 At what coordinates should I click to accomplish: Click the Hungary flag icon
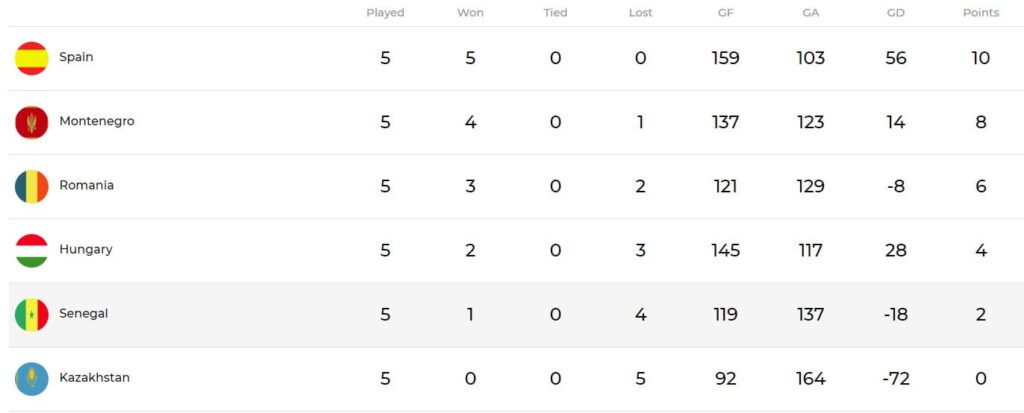click(32, 250)
